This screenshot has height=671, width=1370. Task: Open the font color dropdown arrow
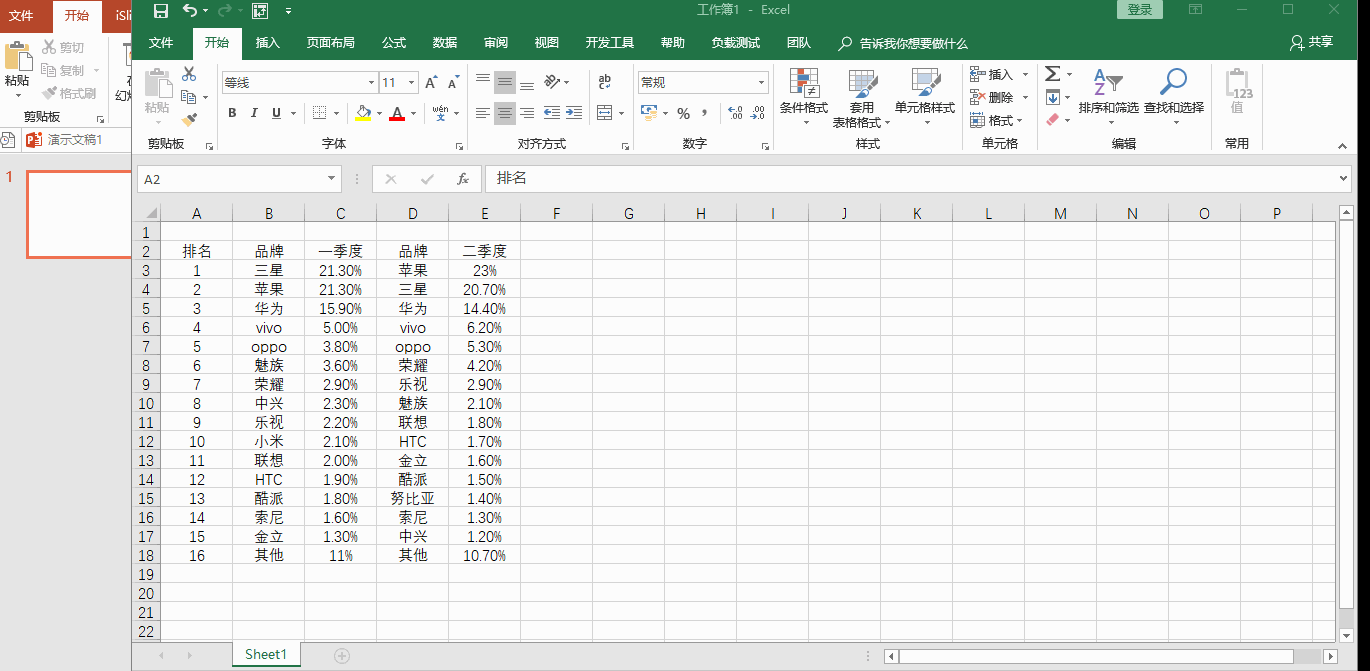pos(413,113)
